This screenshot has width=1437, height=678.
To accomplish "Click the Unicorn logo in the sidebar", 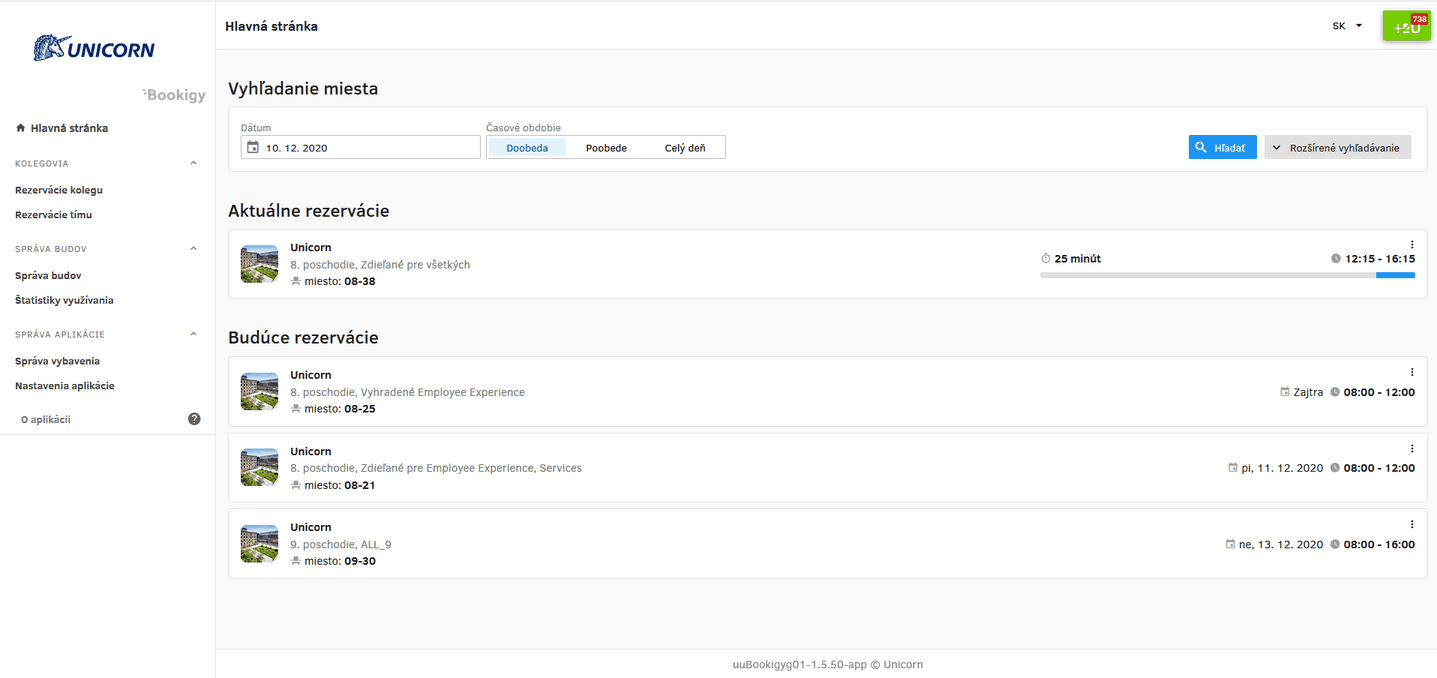I will point(94,48).
